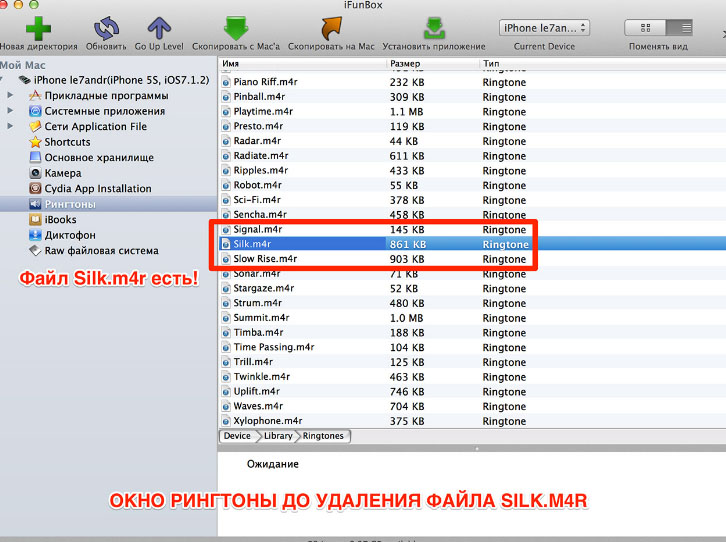Expand the Сети Application File node
This screenshot has width=726, height=542.
11,127
